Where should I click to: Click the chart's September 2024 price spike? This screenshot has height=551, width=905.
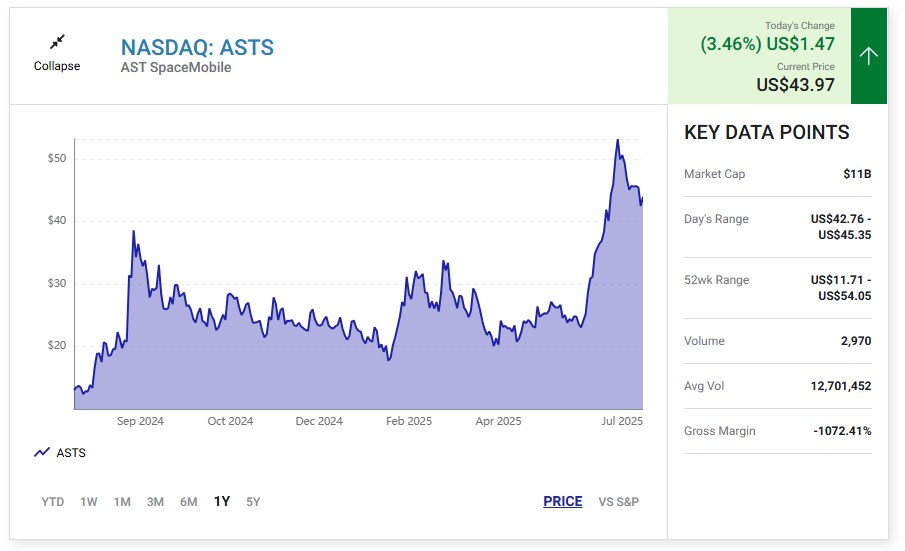tap(133, 231)
